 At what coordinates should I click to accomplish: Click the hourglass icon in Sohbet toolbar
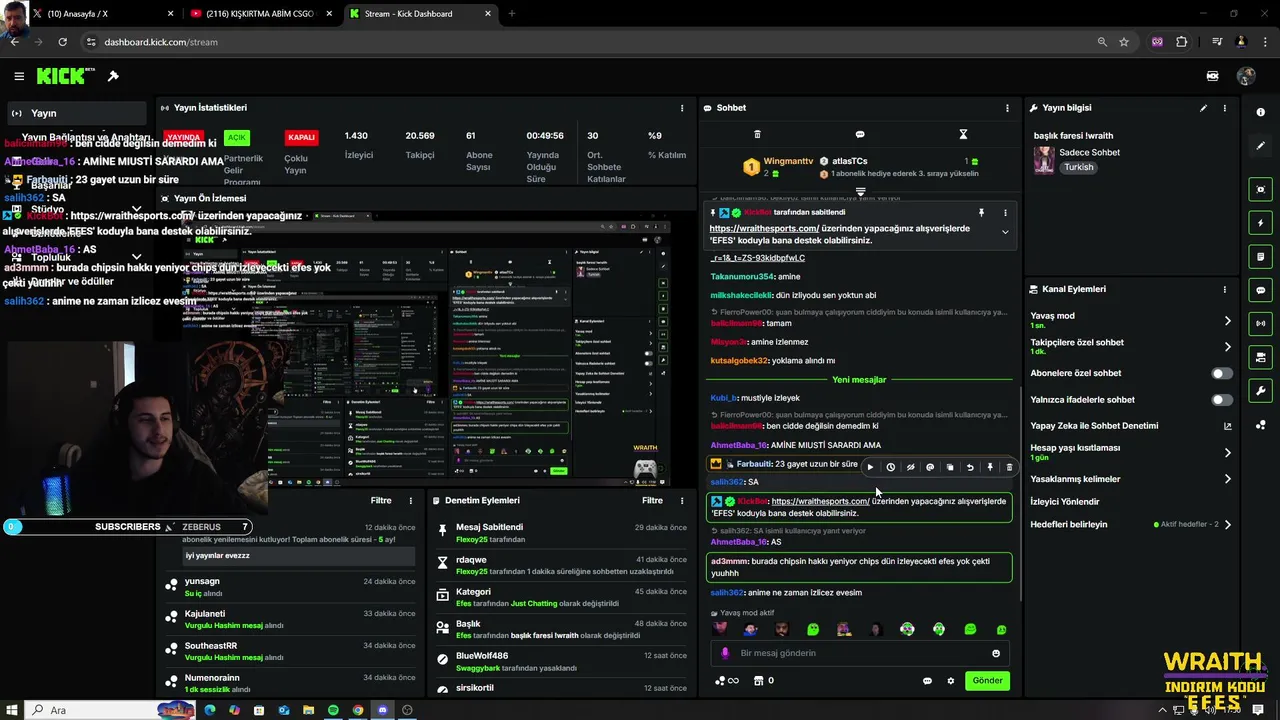click(963, 134)
